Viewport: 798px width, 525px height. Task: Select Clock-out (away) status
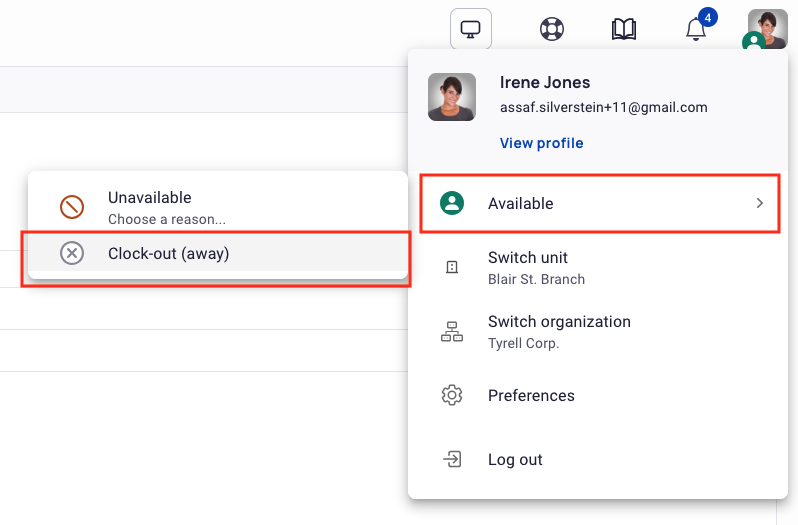218,253
